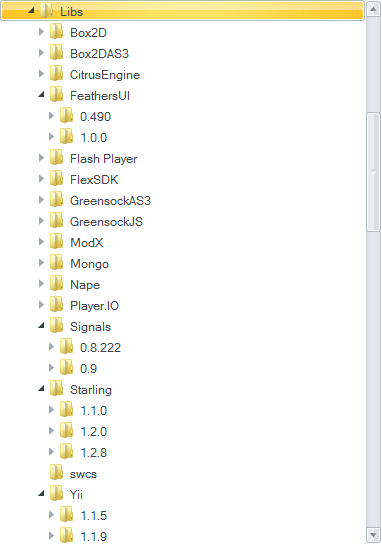Screen dimensions: 382x544
Task: Collapse the Yii folder
Action: coord(42,494)
